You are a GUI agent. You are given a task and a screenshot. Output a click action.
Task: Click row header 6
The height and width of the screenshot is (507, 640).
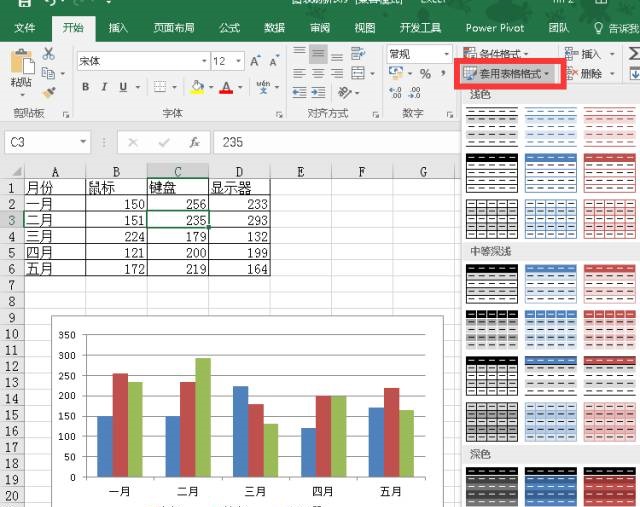click(12, 269)
